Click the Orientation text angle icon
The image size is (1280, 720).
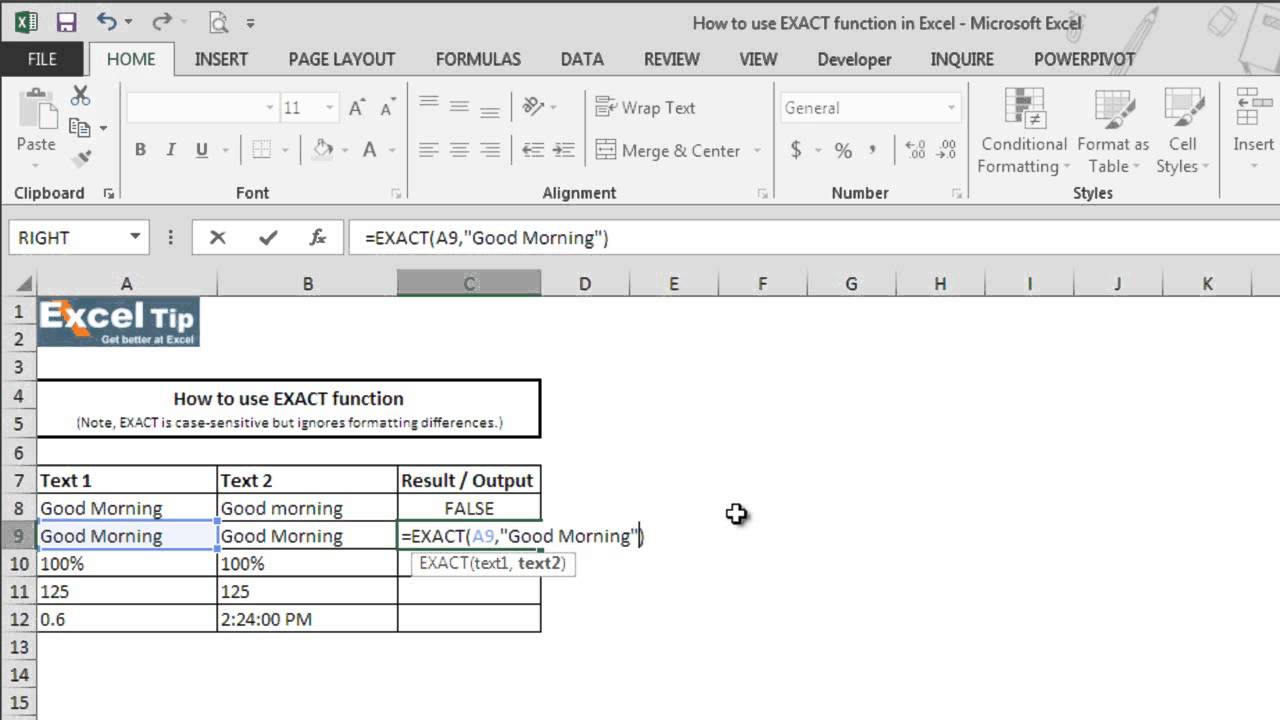[x=533, y=106]
